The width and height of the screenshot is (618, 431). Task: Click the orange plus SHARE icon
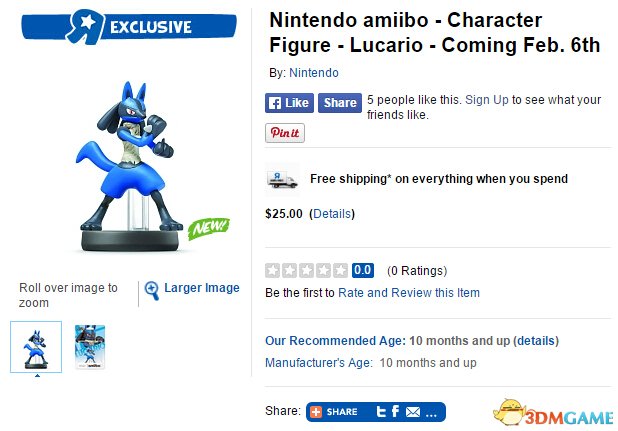(316, 411)
